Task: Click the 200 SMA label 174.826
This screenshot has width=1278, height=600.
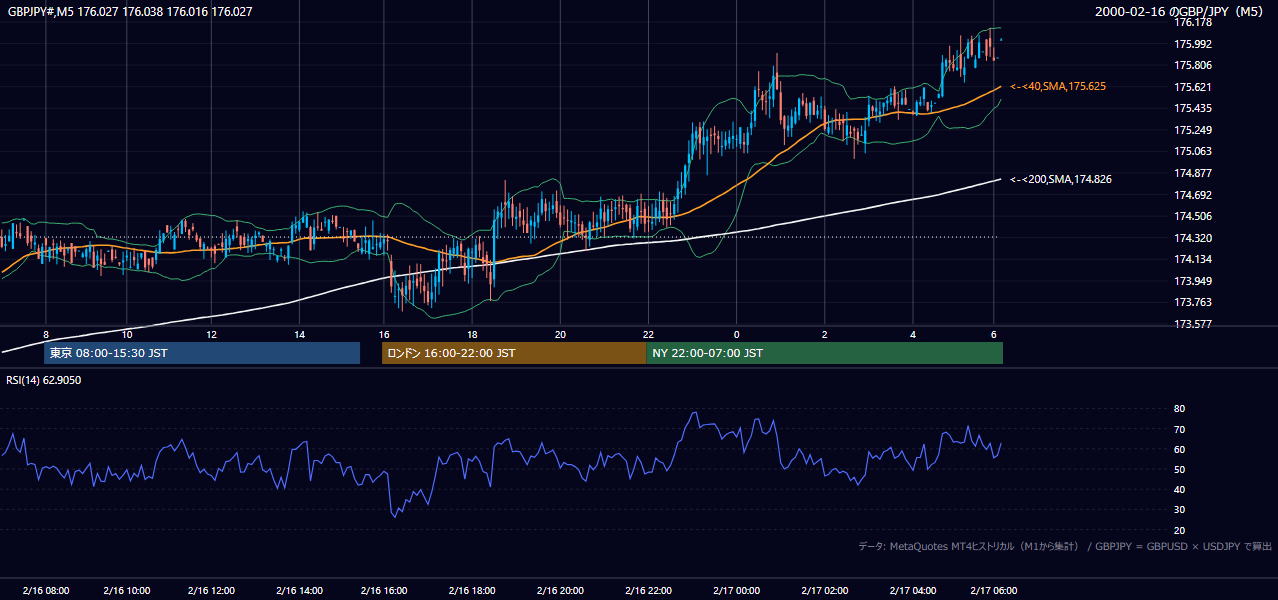Action: coord(1061,179)
